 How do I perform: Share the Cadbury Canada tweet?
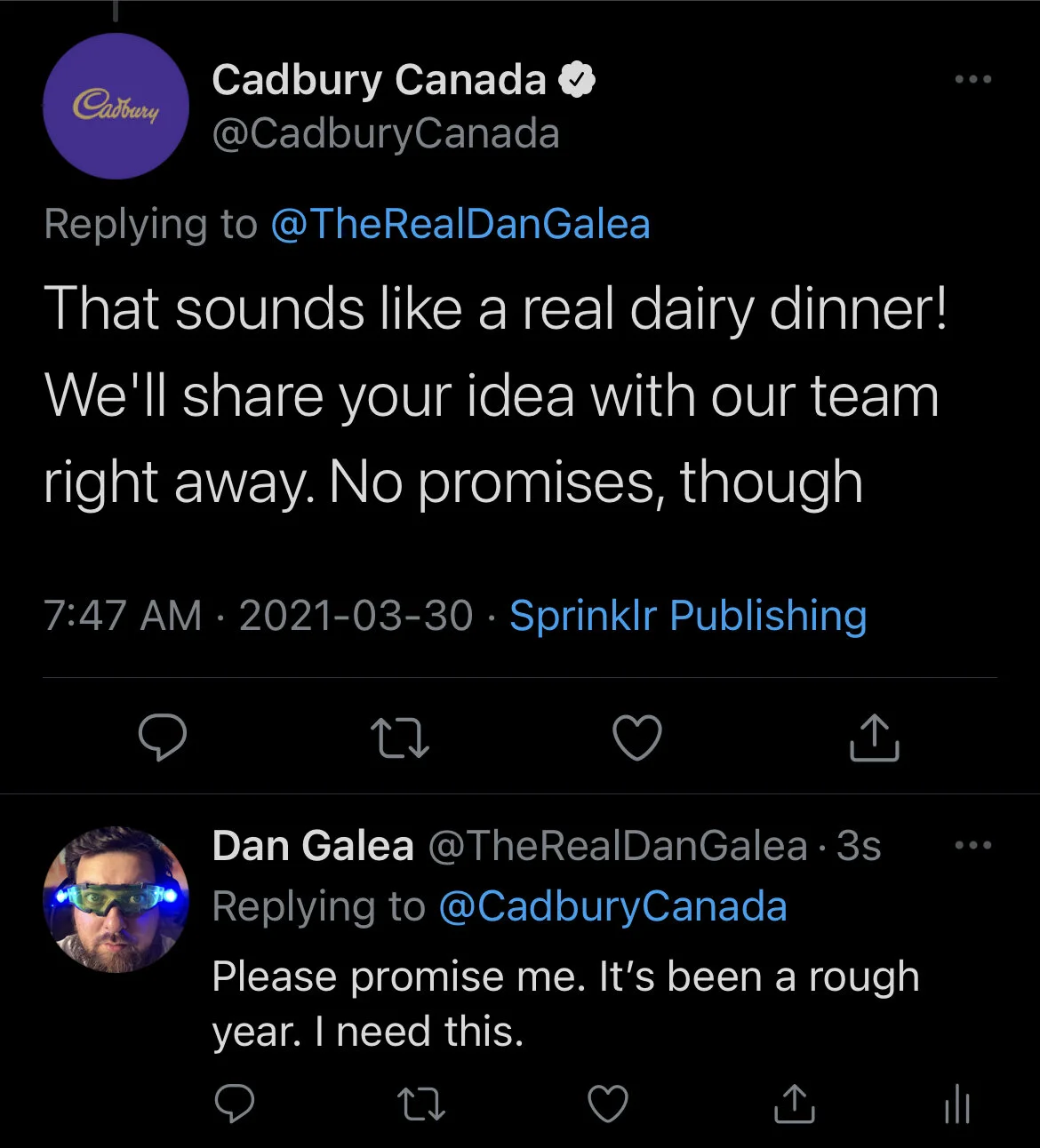tap(875, 737)
